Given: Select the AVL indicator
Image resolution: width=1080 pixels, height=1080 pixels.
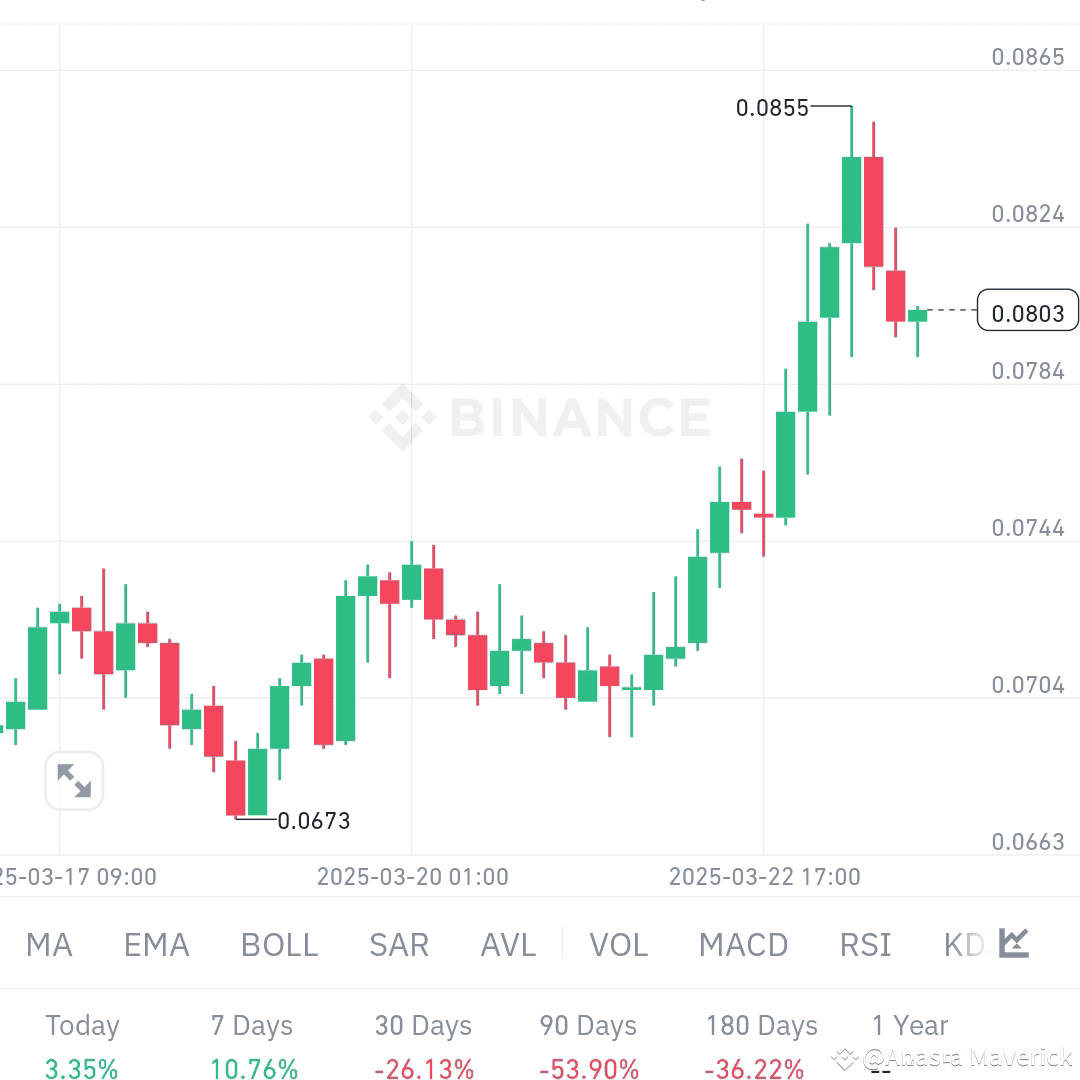Looking at the screenshot, I should (508, 944).
